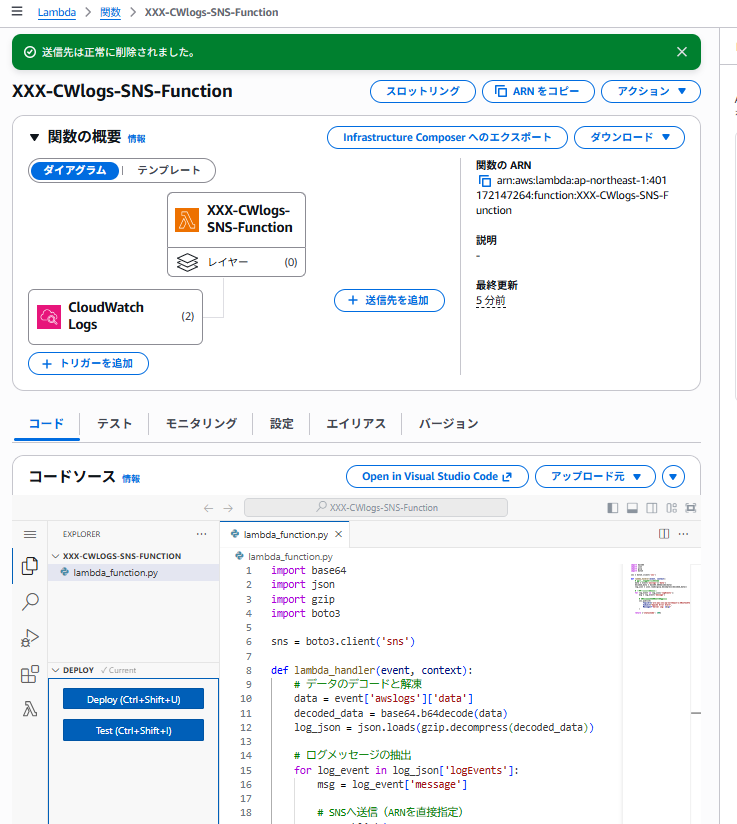
Task: Click the 5 分前 last updated text
Action: point(490,301)
